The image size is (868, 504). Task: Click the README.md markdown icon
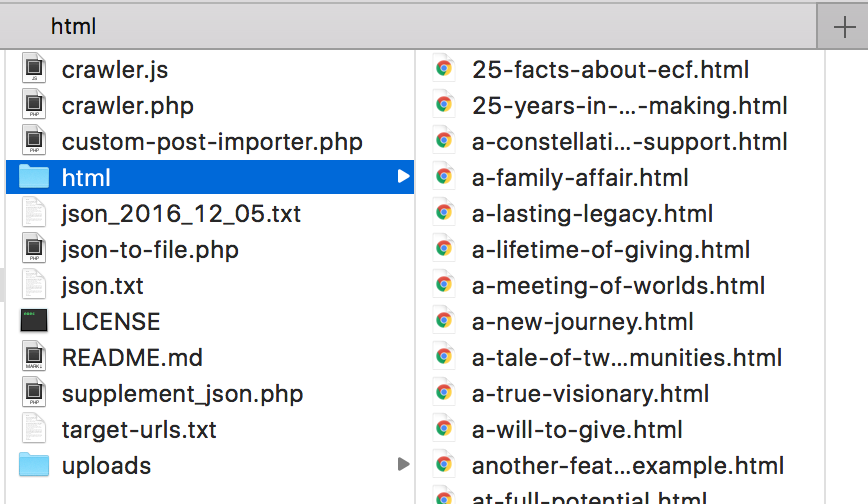point(34,356)
